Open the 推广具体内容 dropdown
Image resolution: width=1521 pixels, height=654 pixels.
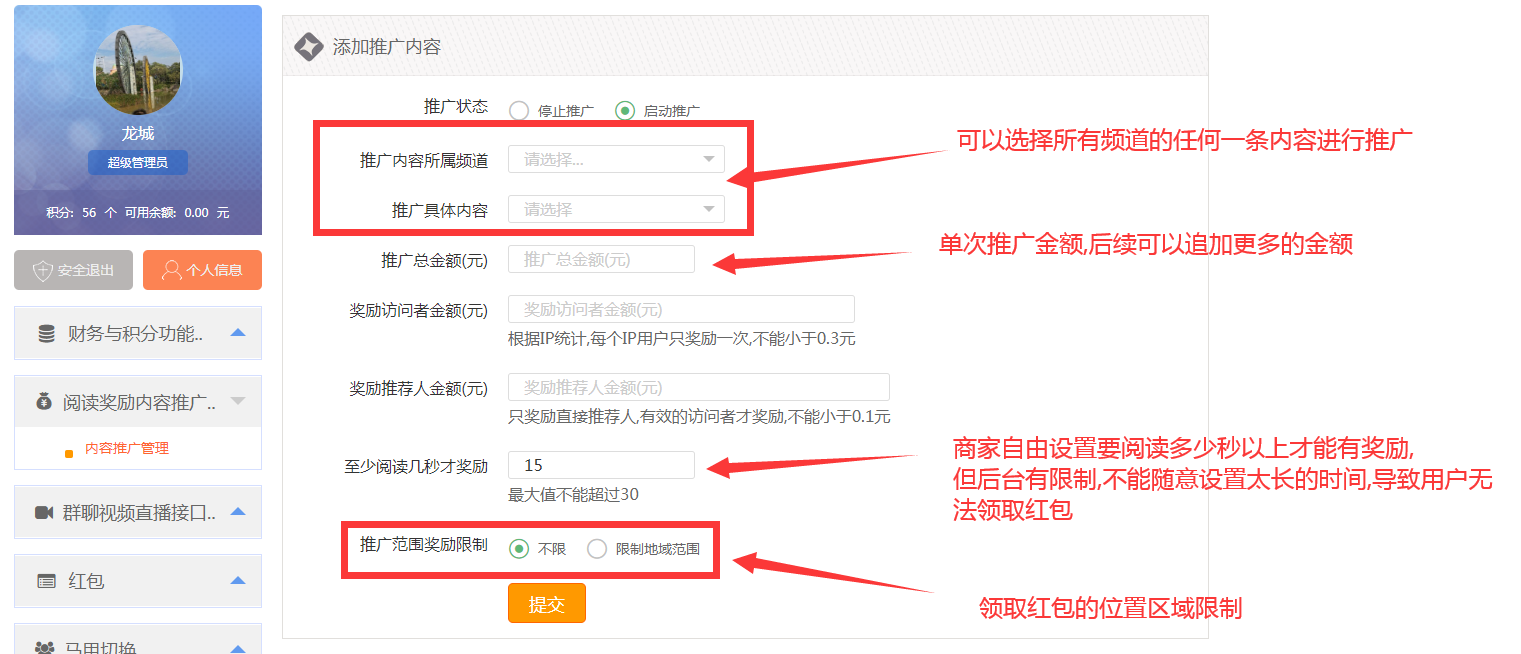point(616,209)
